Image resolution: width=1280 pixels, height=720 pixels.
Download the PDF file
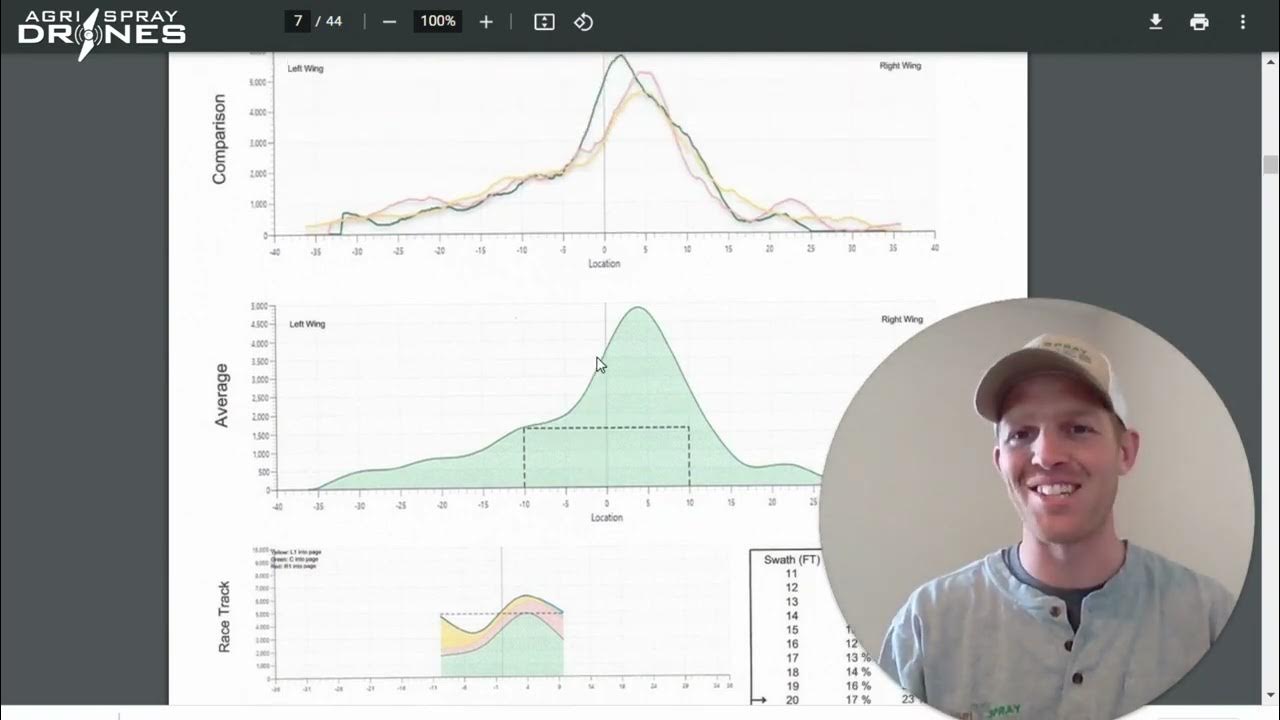1155,22
